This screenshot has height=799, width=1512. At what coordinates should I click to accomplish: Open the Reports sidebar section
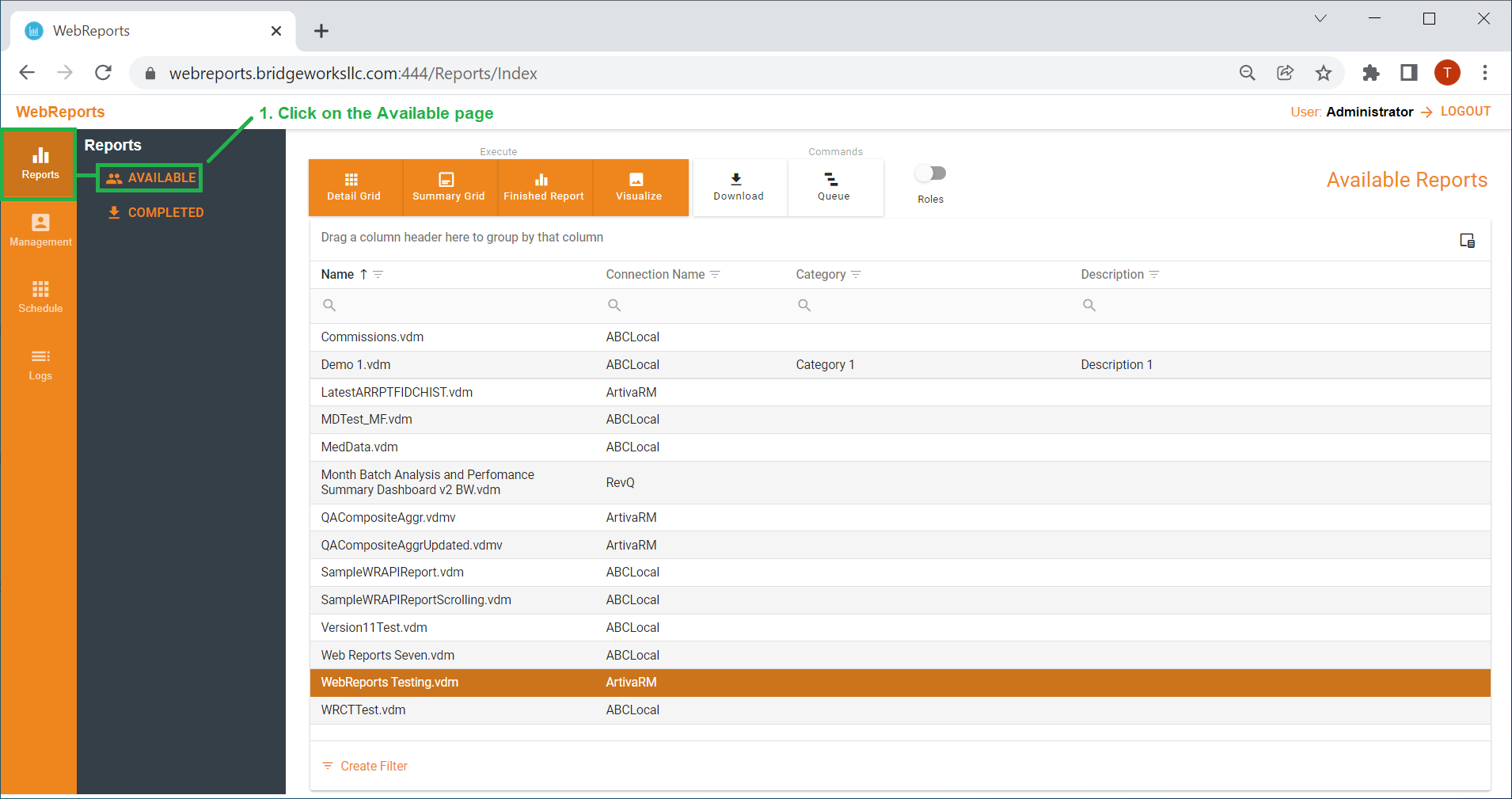point(40,164)
